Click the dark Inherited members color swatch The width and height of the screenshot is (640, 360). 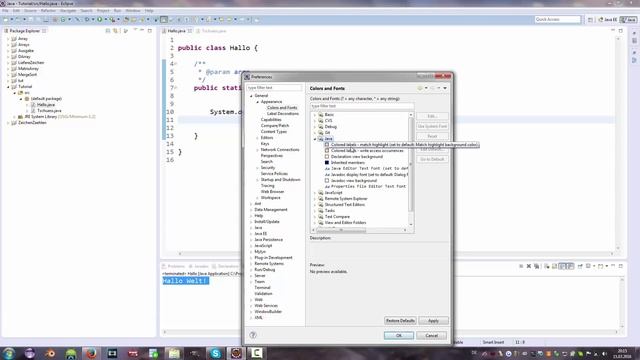pos(327,162)
